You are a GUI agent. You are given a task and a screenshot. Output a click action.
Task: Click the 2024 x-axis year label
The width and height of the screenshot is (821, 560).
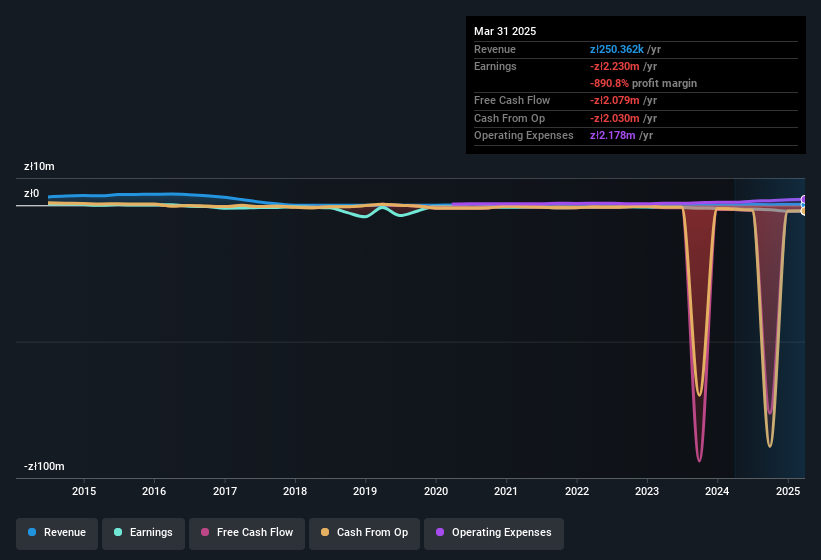(x=717, y=491)
